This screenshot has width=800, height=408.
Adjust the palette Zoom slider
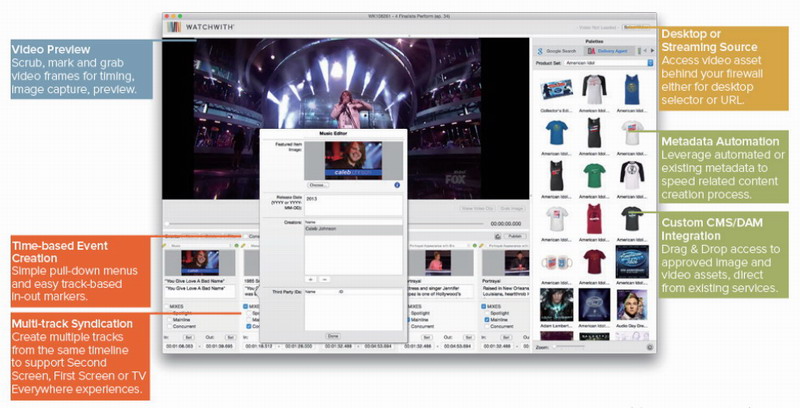click(570, 347)
